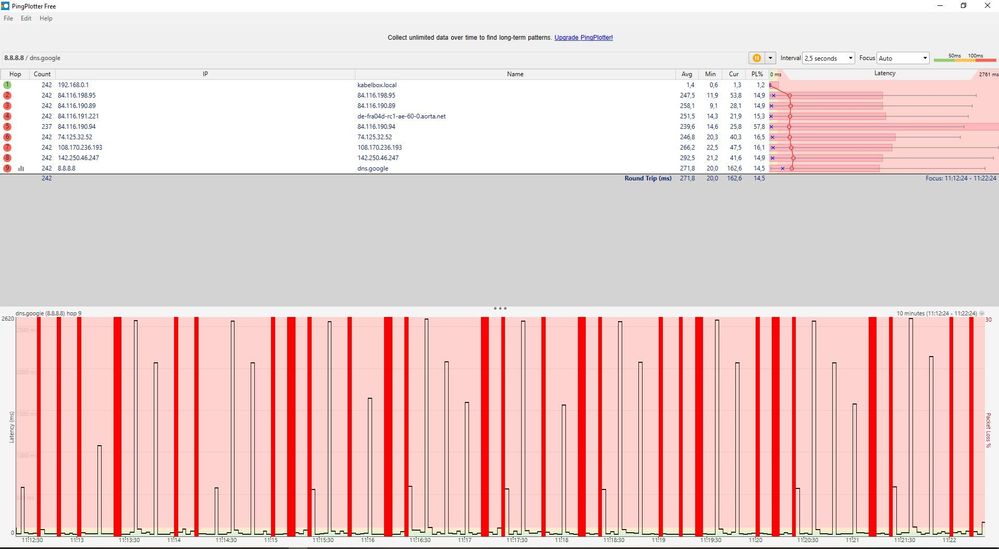
Task: Open the Interval 2,5 seconds dropdown
Action: click(x=828, y=58)
